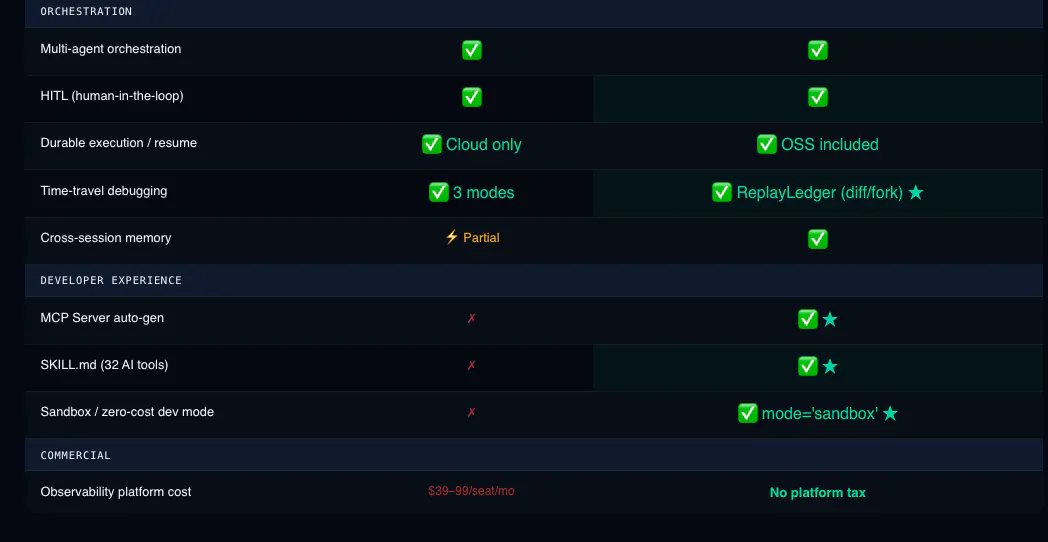Click the SKILL.md row right checkmark
The width and height of the screenshot is (1048, 542).
808,366
